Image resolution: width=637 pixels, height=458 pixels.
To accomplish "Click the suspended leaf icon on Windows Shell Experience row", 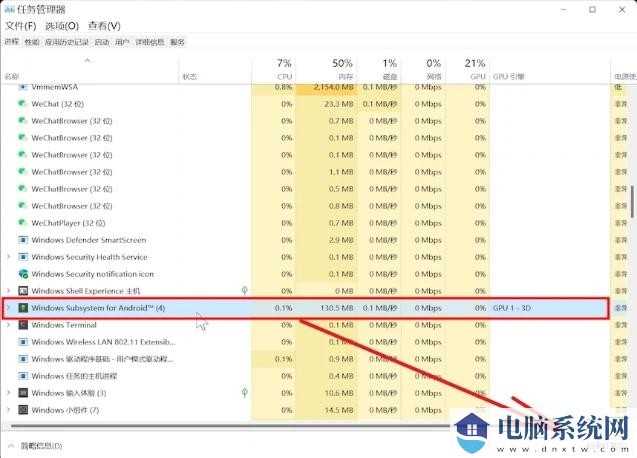I will click(x=245, y=291).
